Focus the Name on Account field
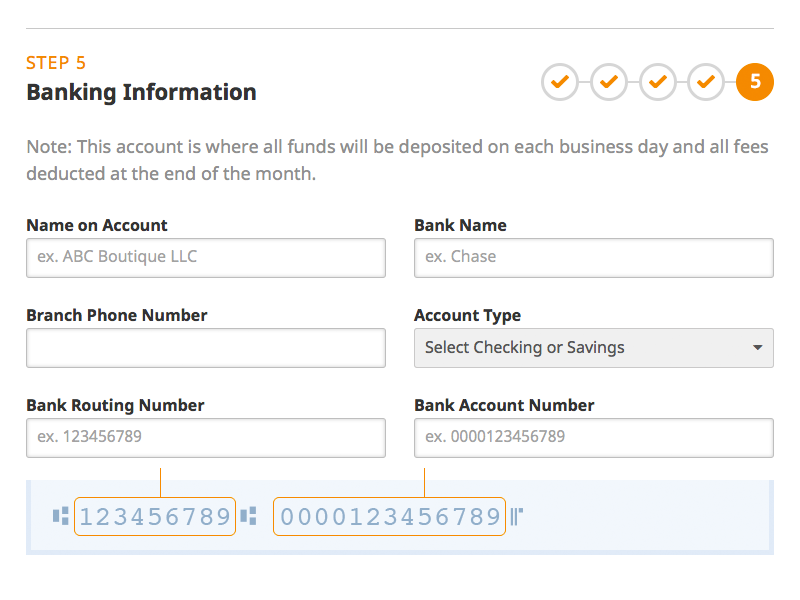 [205, 257]
